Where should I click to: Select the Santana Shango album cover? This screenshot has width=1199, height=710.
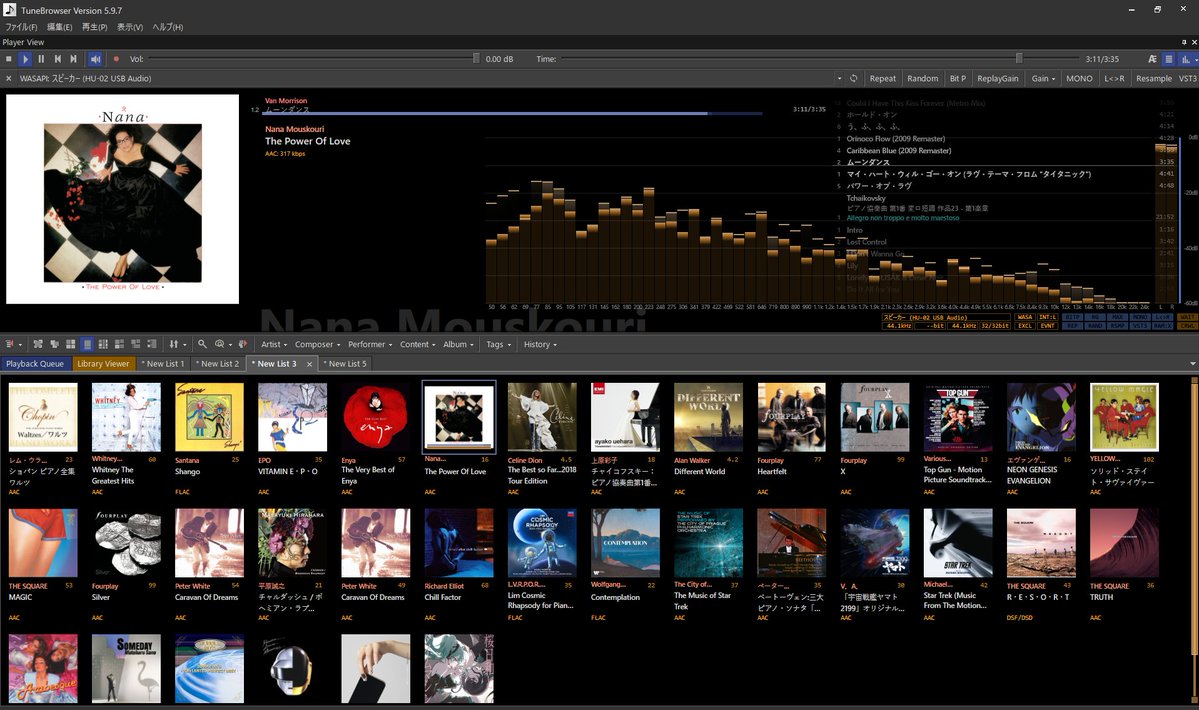(210, 417)
